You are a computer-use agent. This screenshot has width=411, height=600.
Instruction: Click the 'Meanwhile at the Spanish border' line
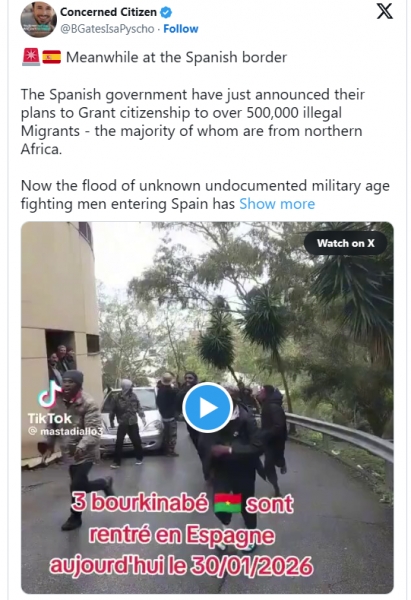176,57
